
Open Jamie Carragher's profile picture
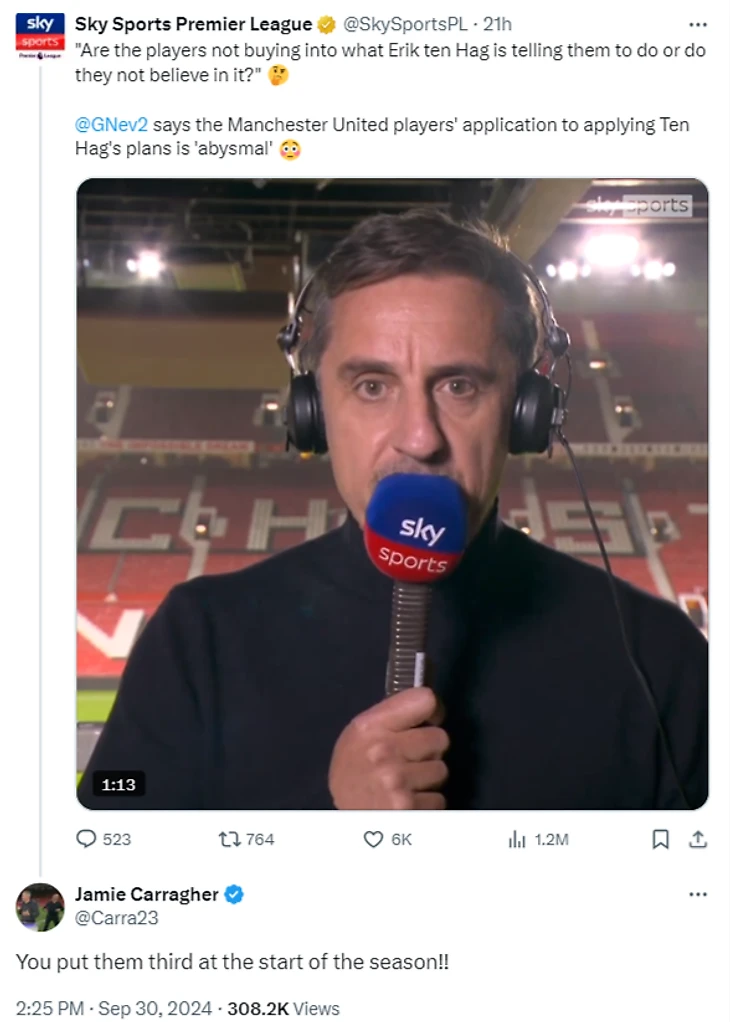40,907
